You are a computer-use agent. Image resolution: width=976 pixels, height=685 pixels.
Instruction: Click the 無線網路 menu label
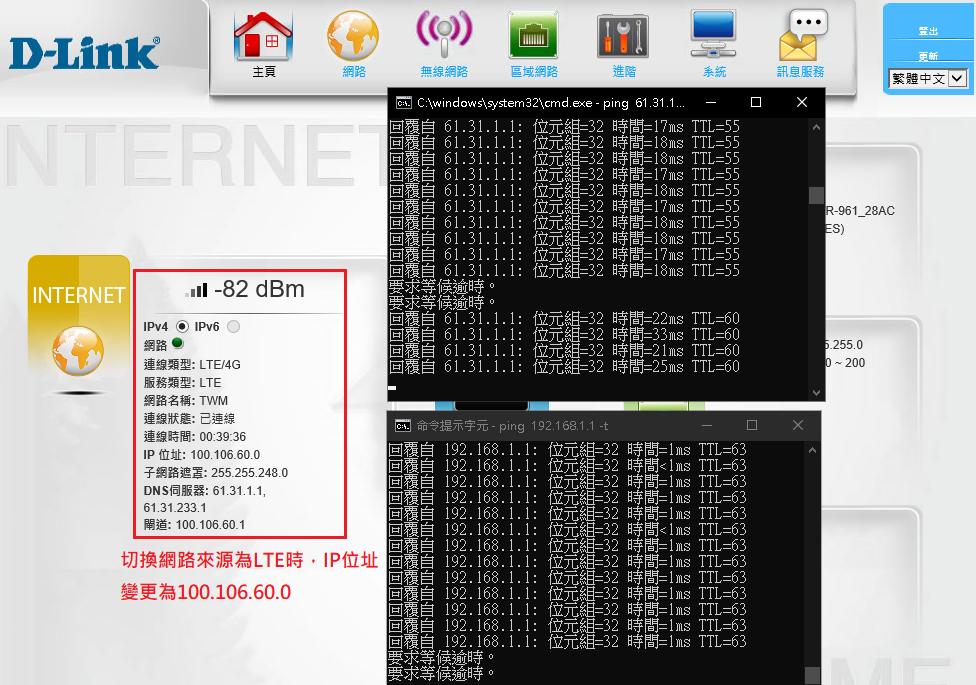point(443,72)
